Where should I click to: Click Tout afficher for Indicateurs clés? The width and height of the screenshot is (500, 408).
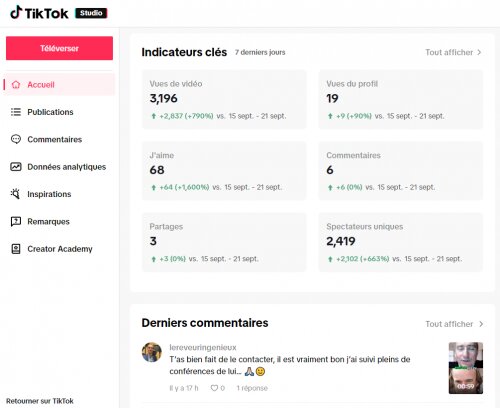[x=449, y=52]
